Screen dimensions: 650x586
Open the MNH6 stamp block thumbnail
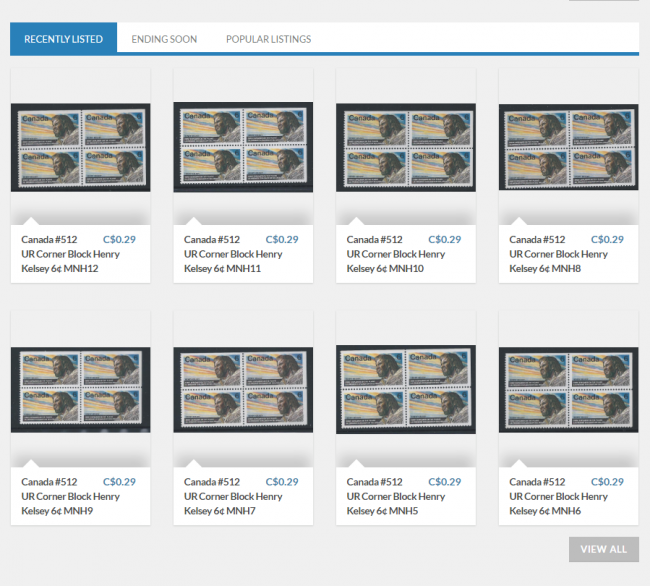(x=568, y=390)
